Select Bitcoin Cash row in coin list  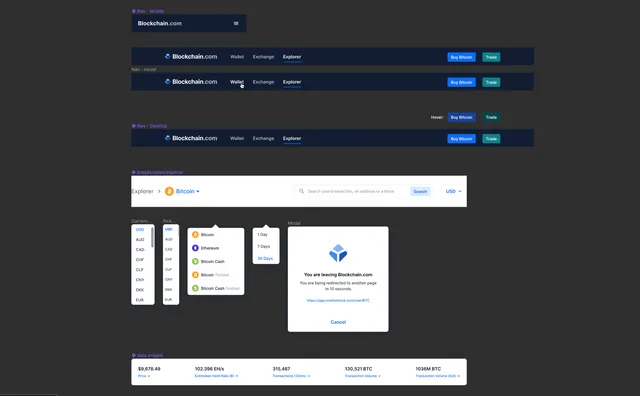(x=216, y=261)
